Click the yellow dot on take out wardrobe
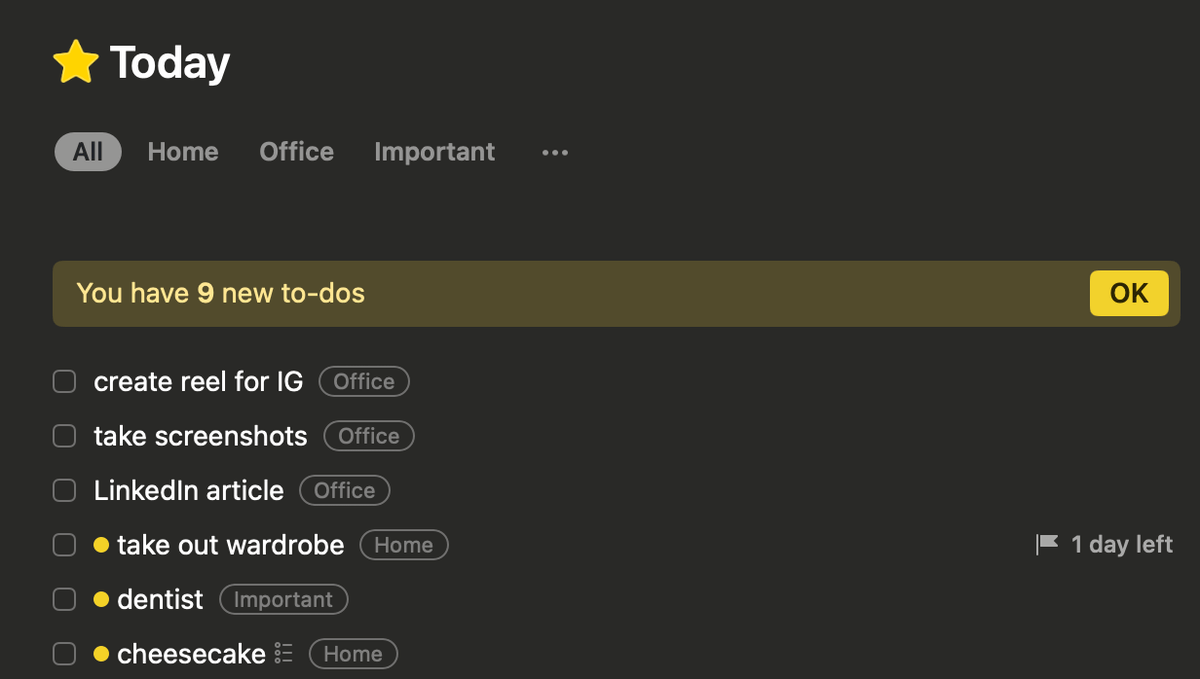This screenshot has width=1200, height=679. coord(102,545)
